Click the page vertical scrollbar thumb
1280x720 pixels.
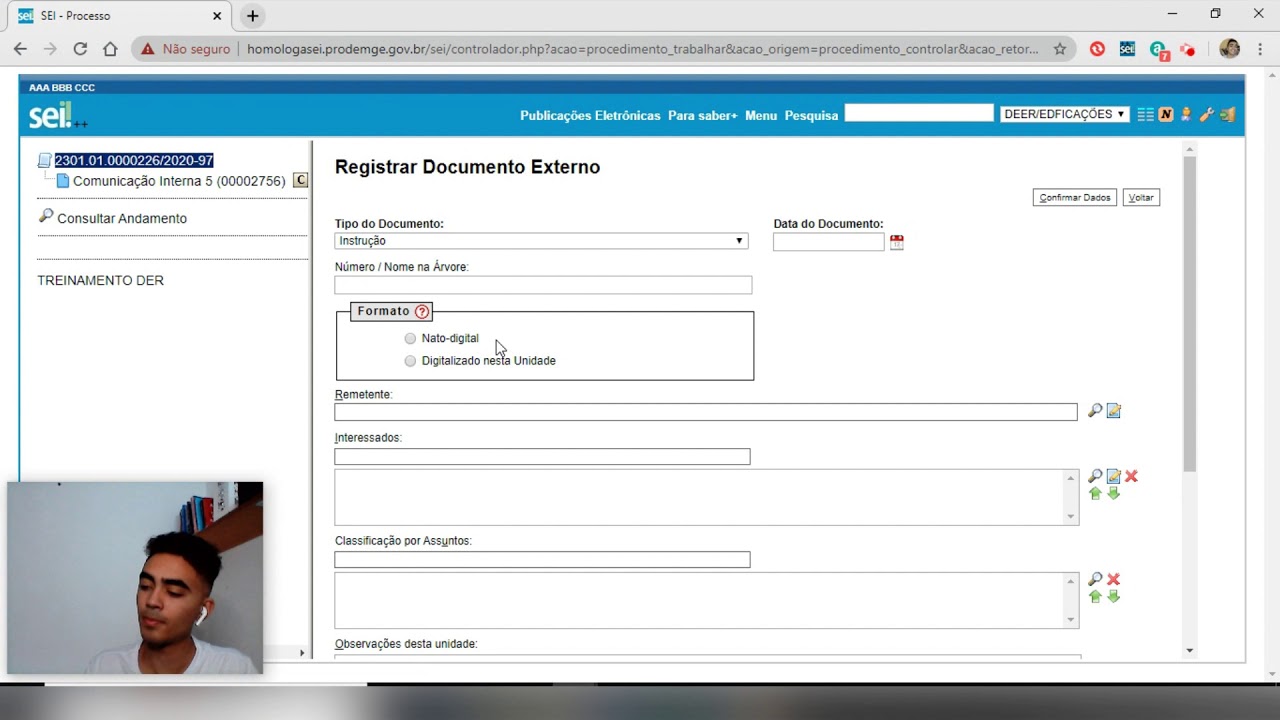[x=1189, y=313]
